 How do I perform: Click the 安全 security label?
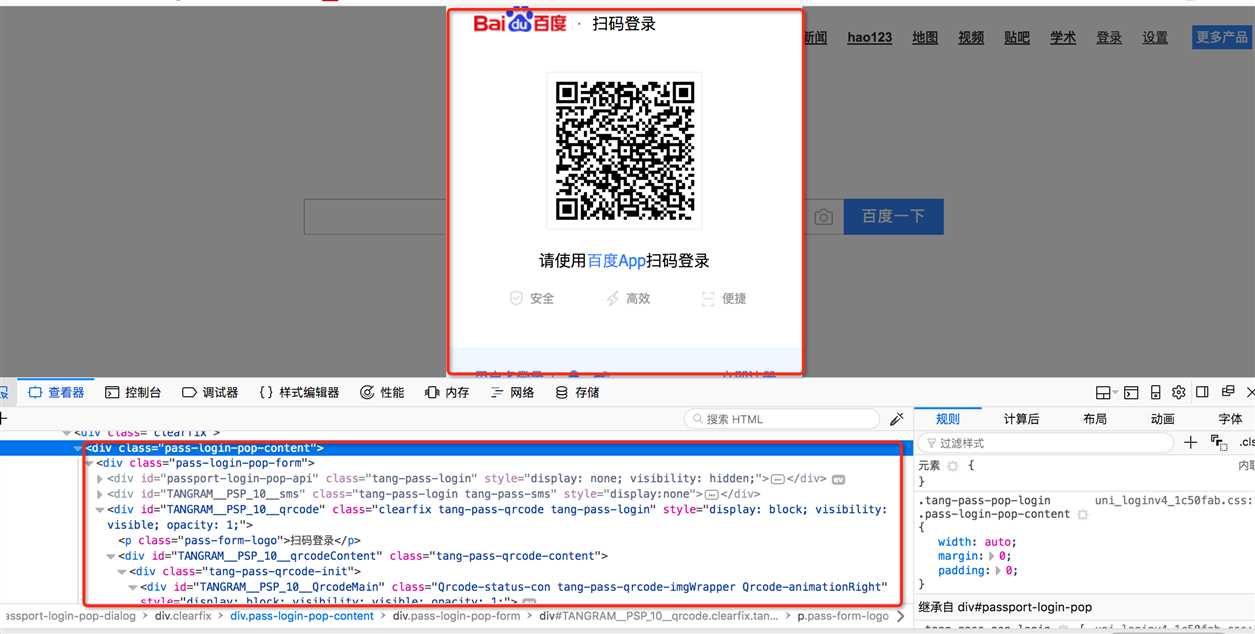click(x=542, y=298)
